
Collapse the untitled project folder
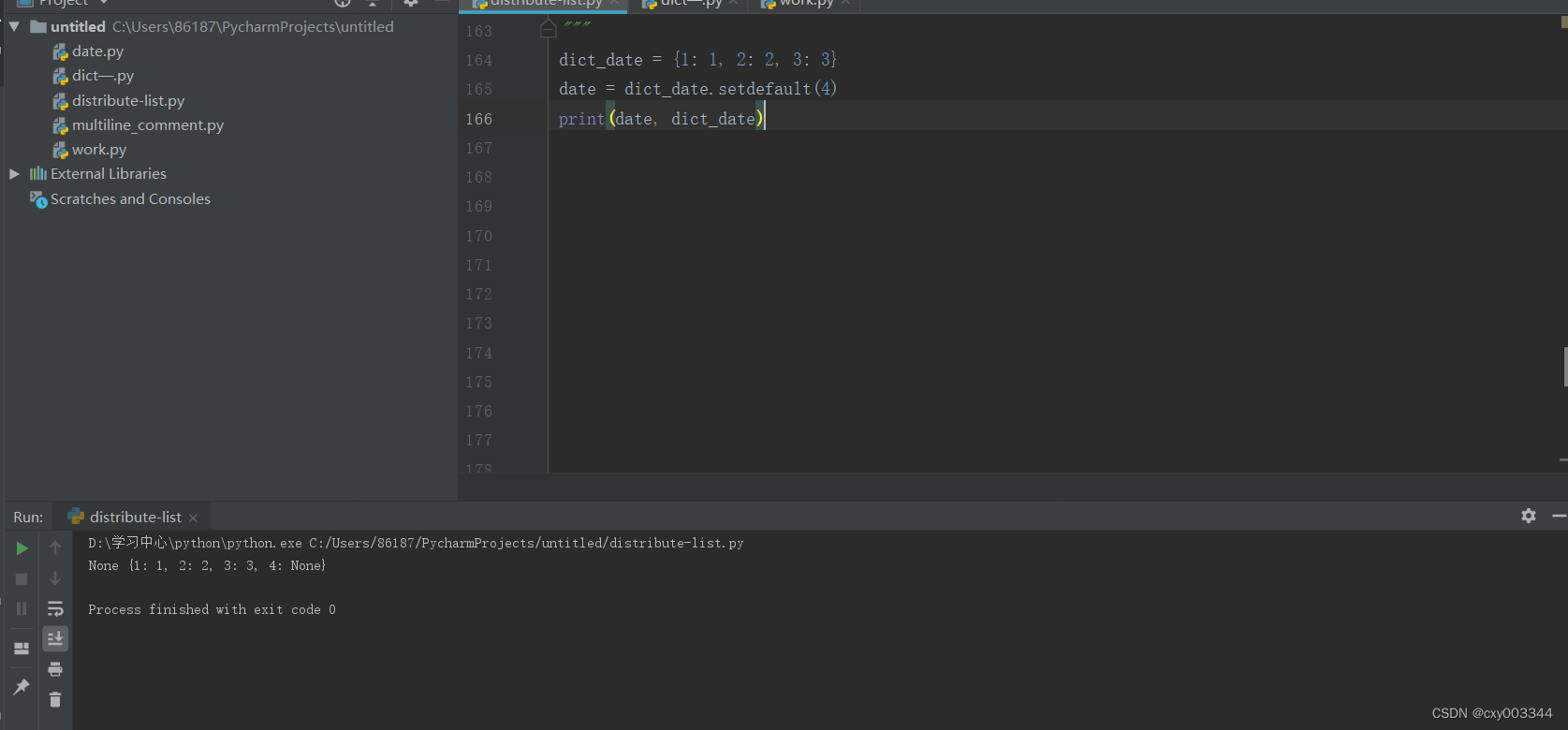[14, 27]
